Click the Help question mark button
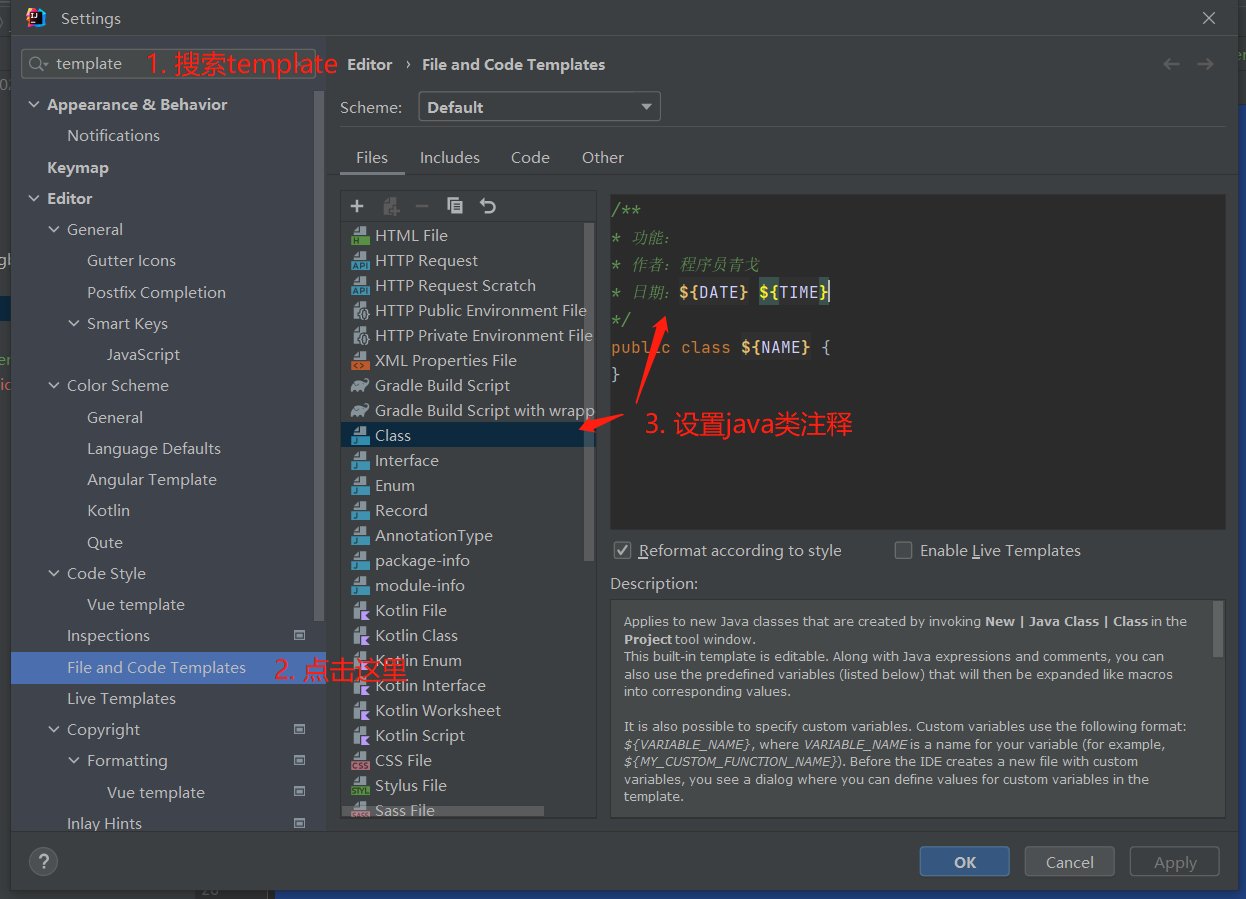The height and width of the screenshot is (899, 1246). pyautogui.click(x=44, y=861)
